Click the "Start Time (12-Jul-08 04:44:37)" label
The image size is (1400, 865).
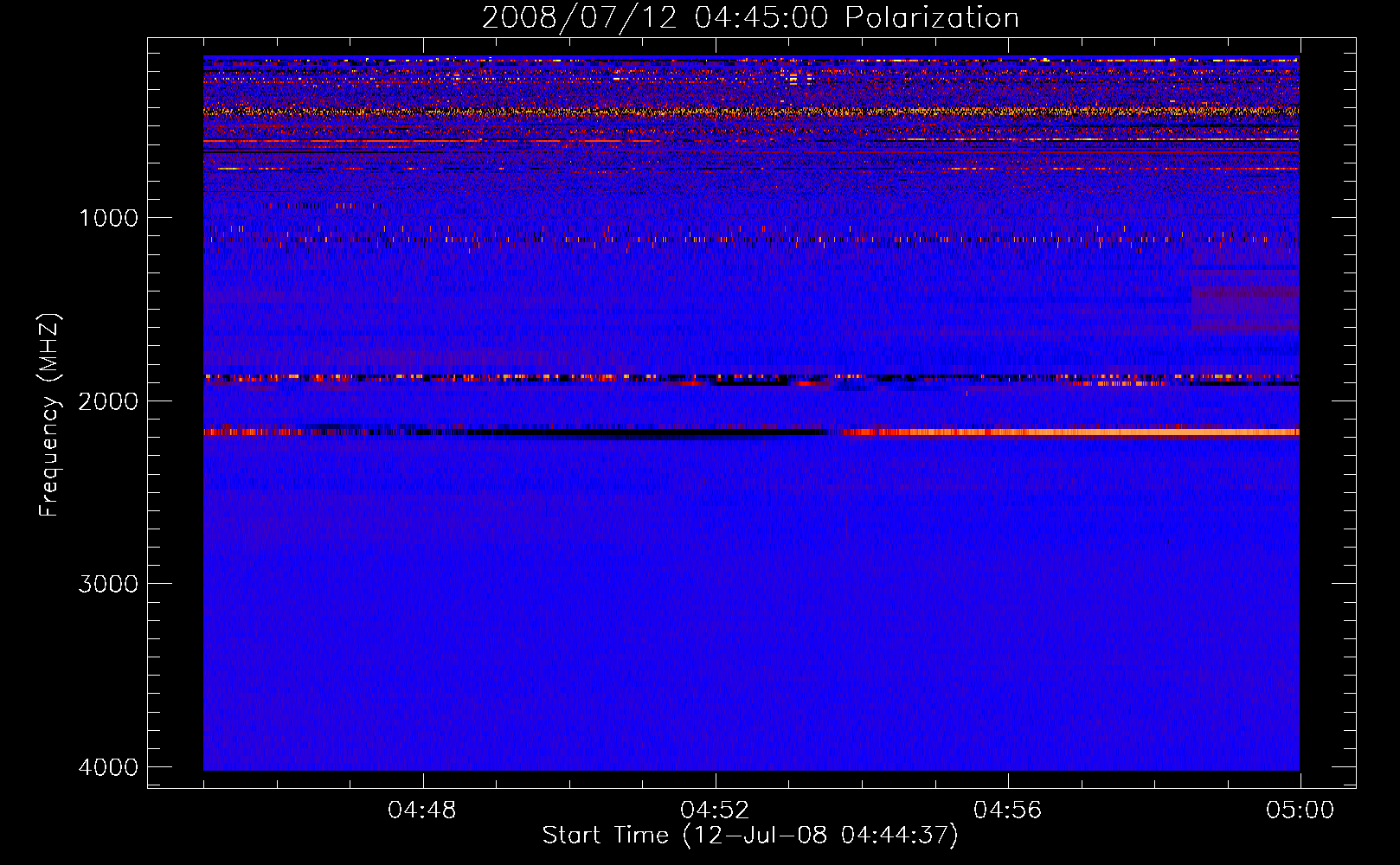point(750,835)
